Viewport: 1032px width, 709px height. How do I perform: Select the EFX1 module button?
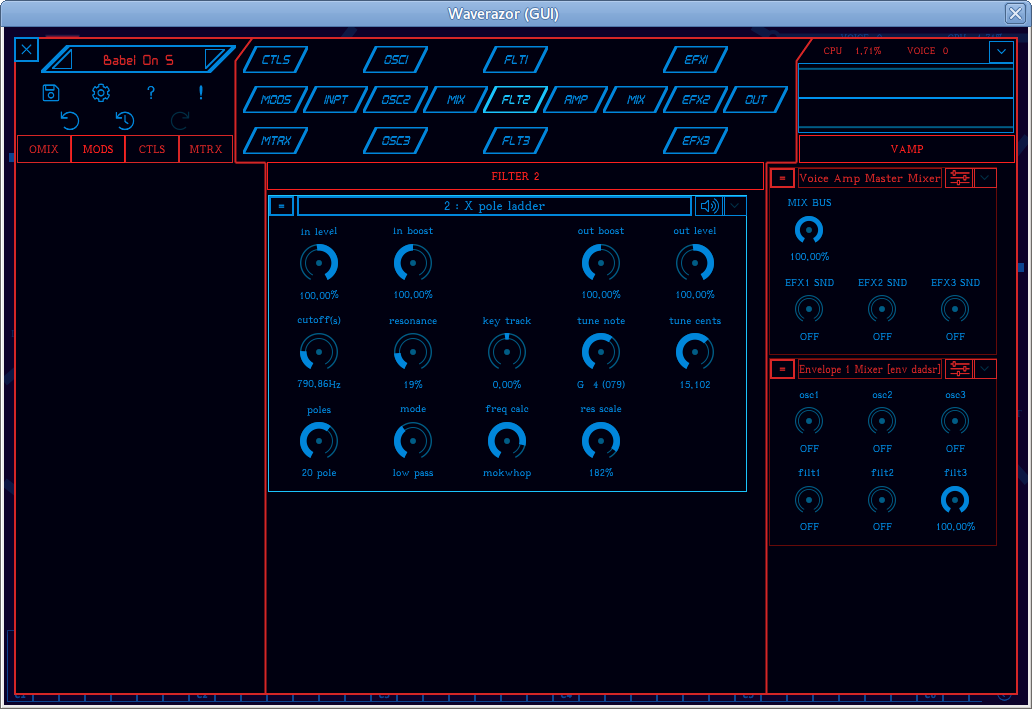tap(696, 60)
